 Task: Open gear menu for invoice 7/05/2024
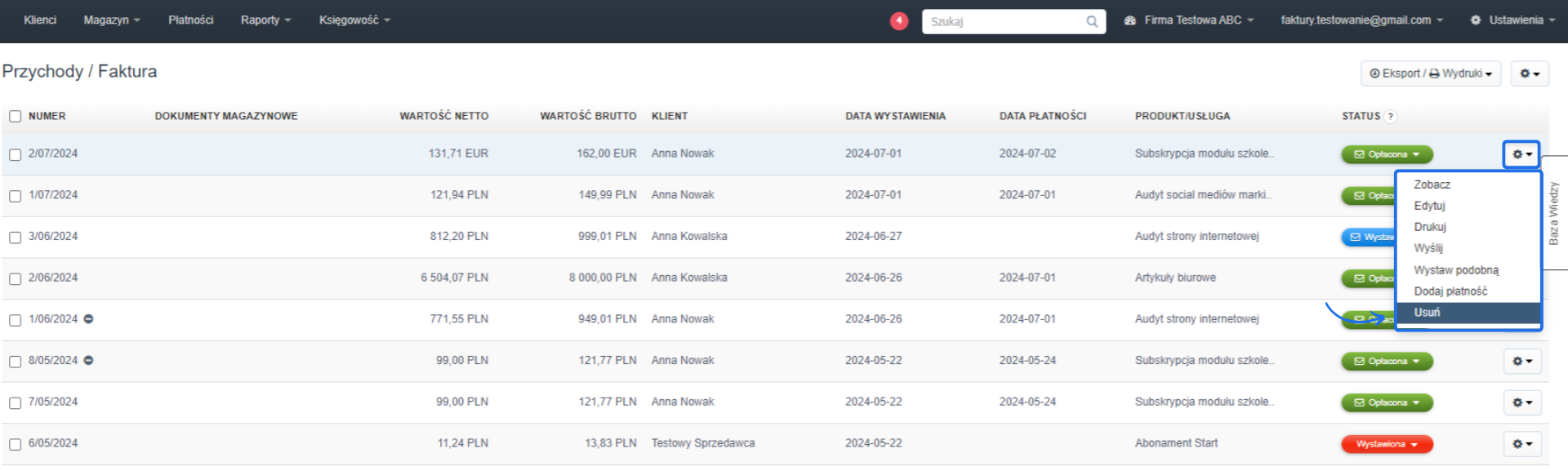click(1521, 402)
